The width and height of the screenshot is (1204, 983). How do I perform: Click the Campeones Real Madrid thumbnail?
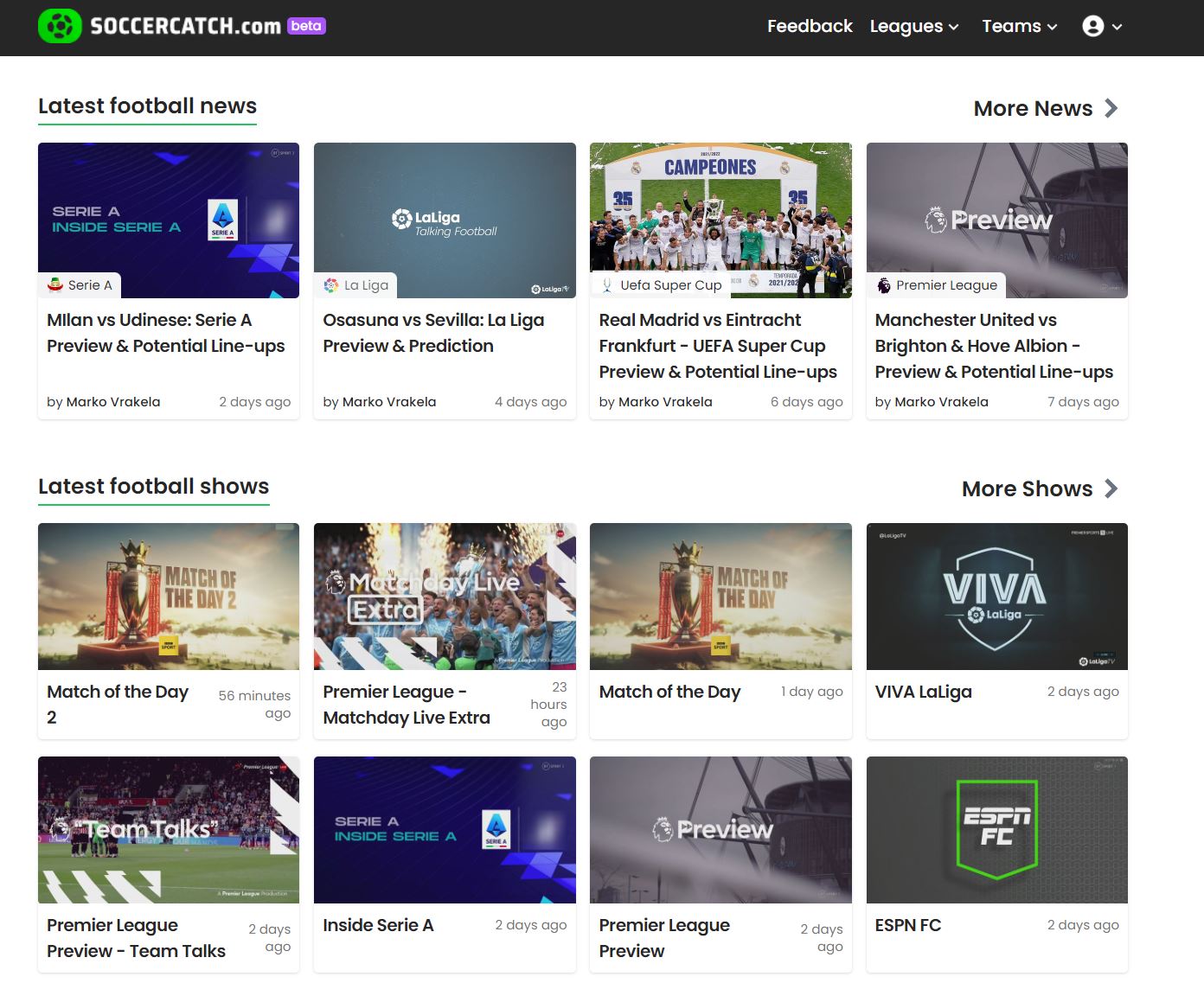(720, 220)
